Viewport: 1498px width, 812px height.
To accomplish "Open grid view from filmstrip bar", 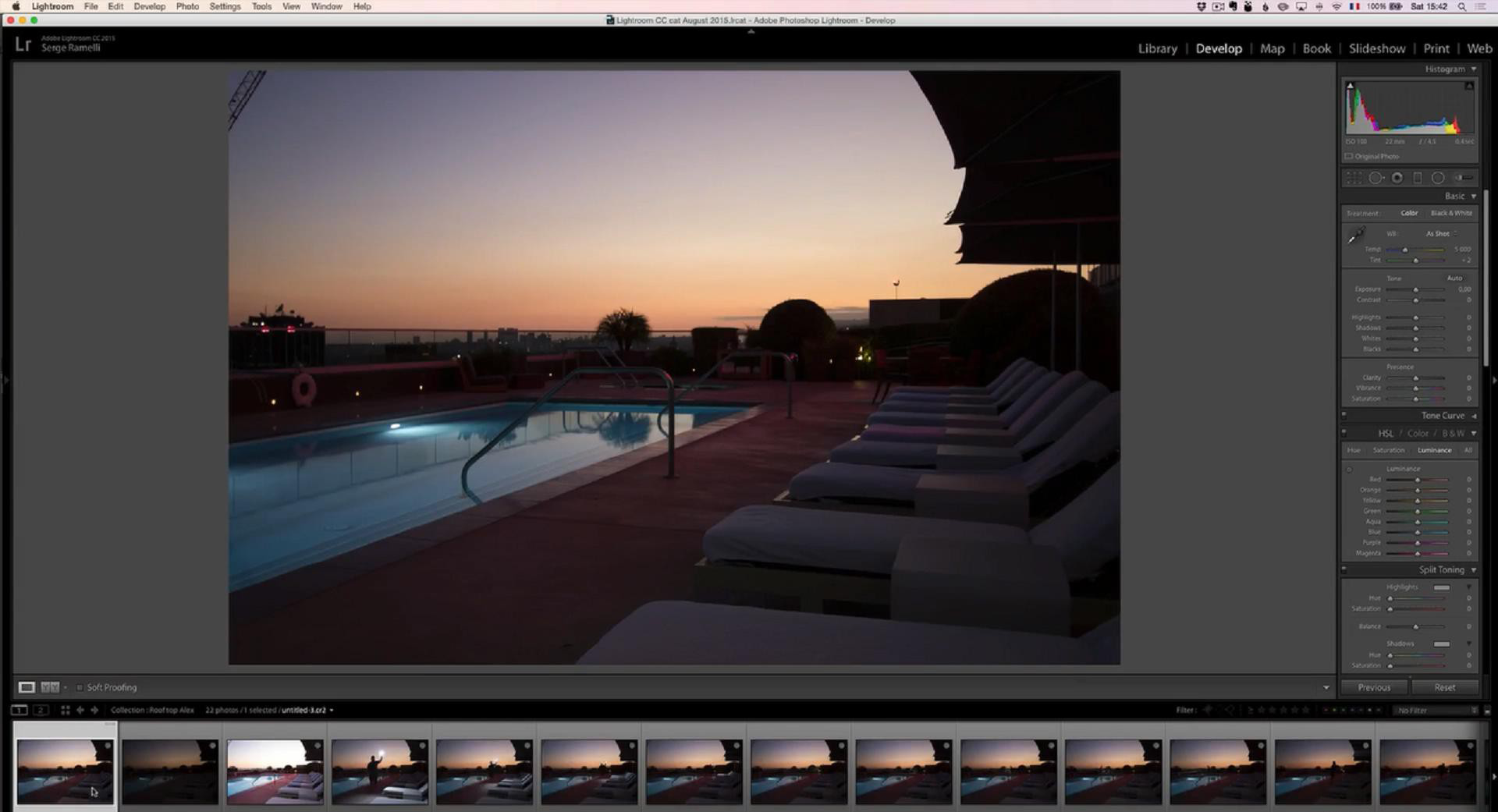I will 66,710.
